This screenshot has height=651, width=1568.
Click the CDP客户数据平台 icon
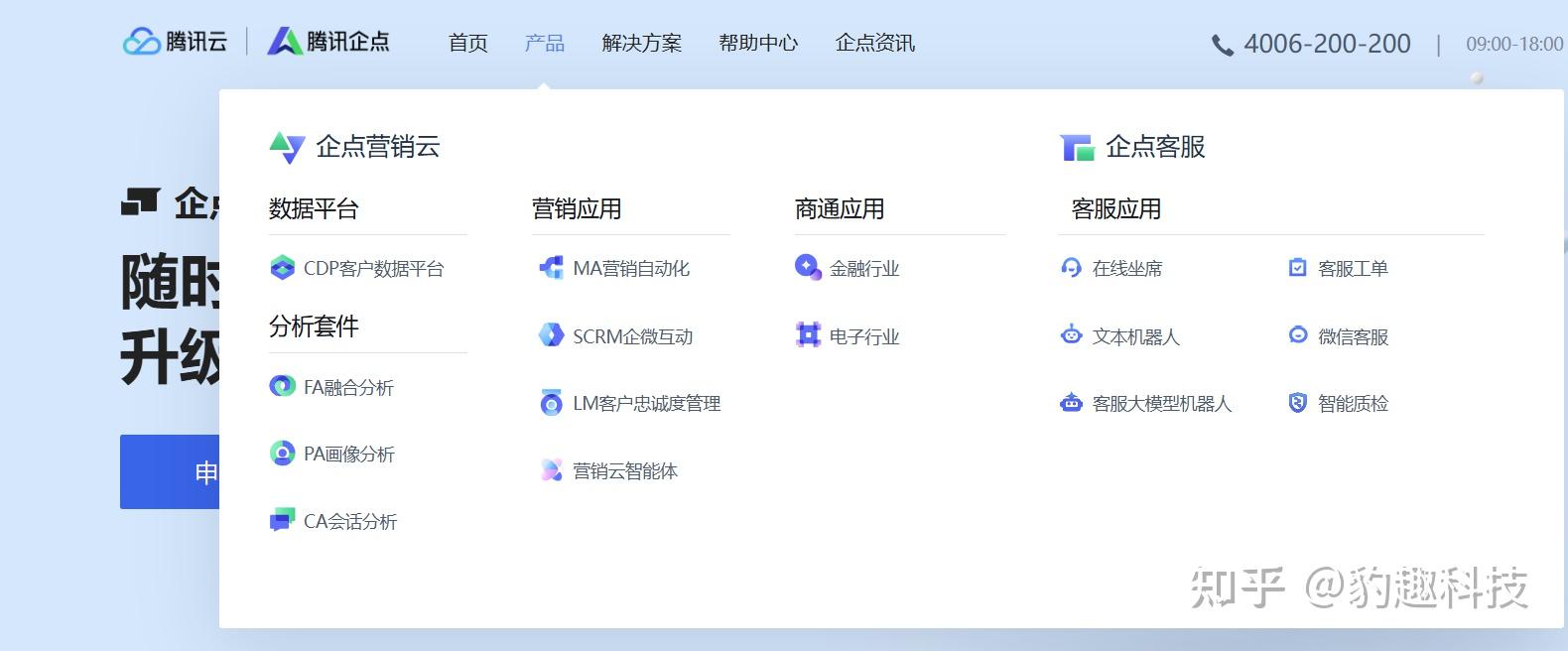point(283,268)
